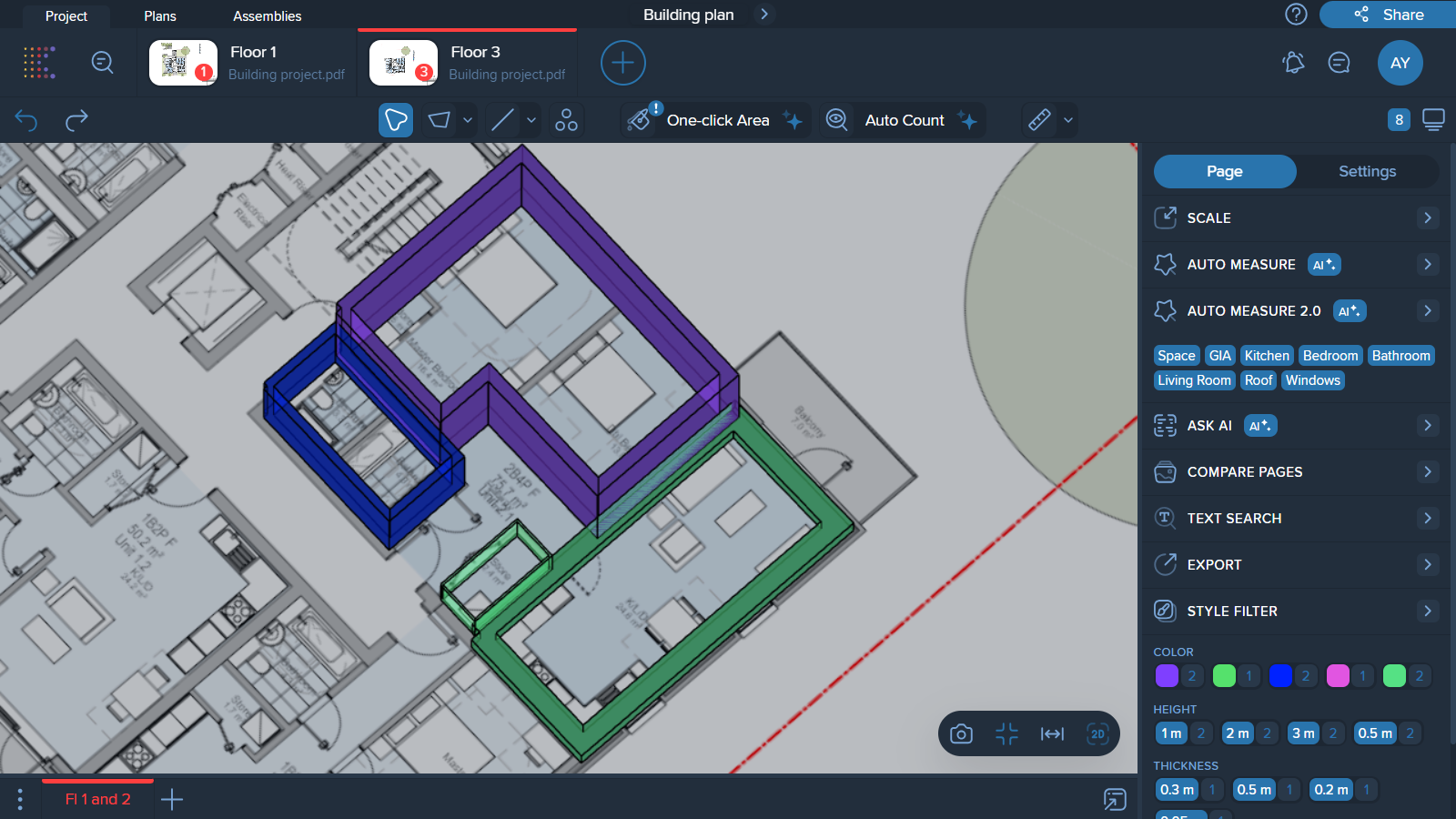Open the apps grid menu icon
The image size is (1456, 819).
coord(39,63)
